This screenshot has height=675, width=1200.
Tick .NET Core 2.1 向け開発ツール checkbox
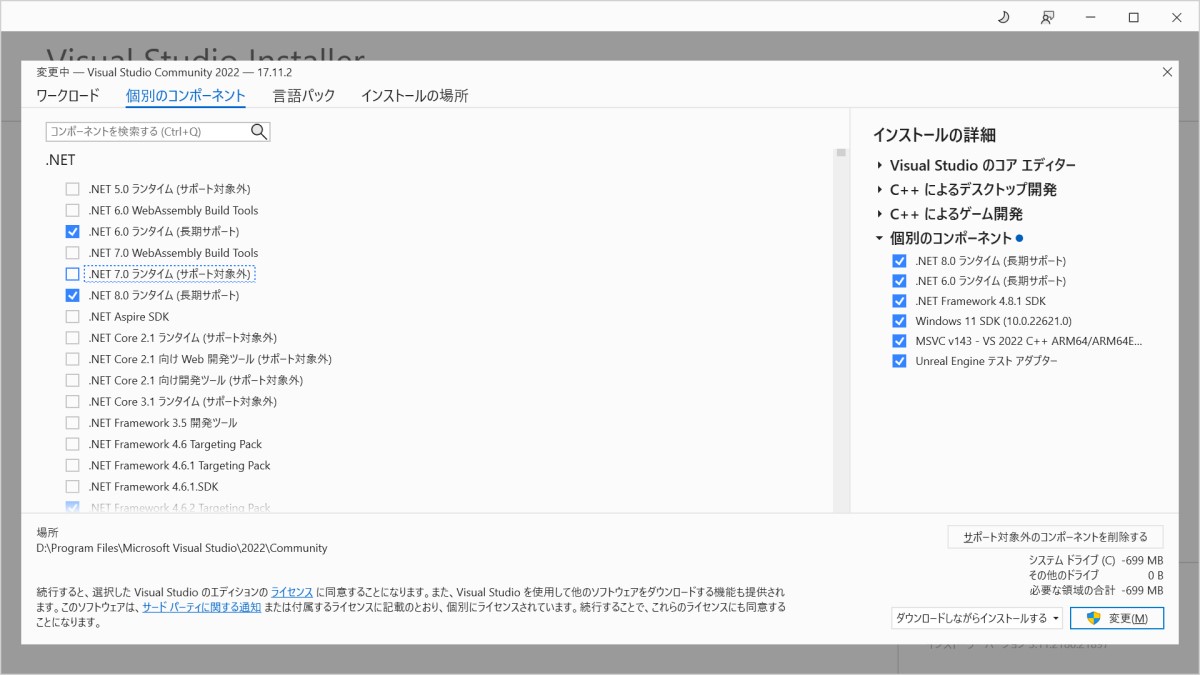pos(72,380)
